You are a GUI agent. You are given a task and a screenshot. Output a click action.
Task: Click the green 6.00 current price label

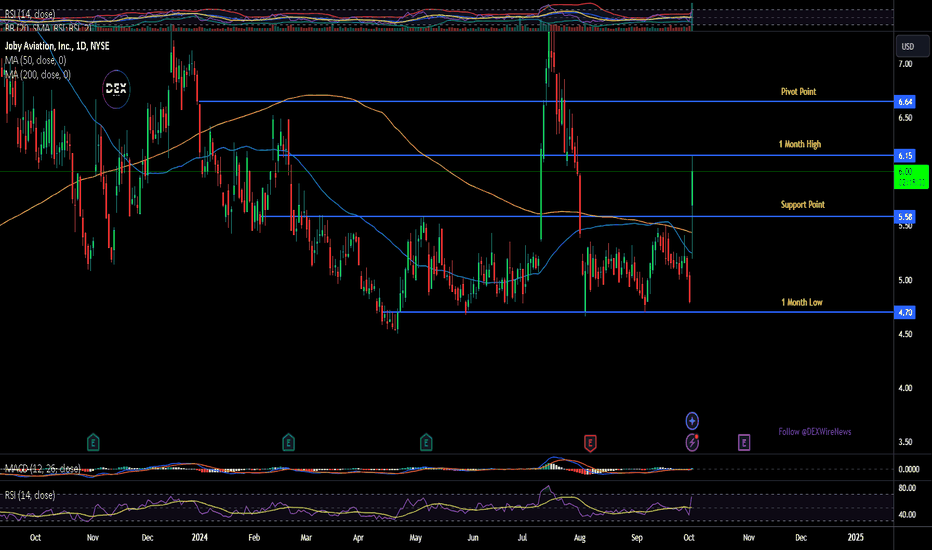[x=911, y=177]
